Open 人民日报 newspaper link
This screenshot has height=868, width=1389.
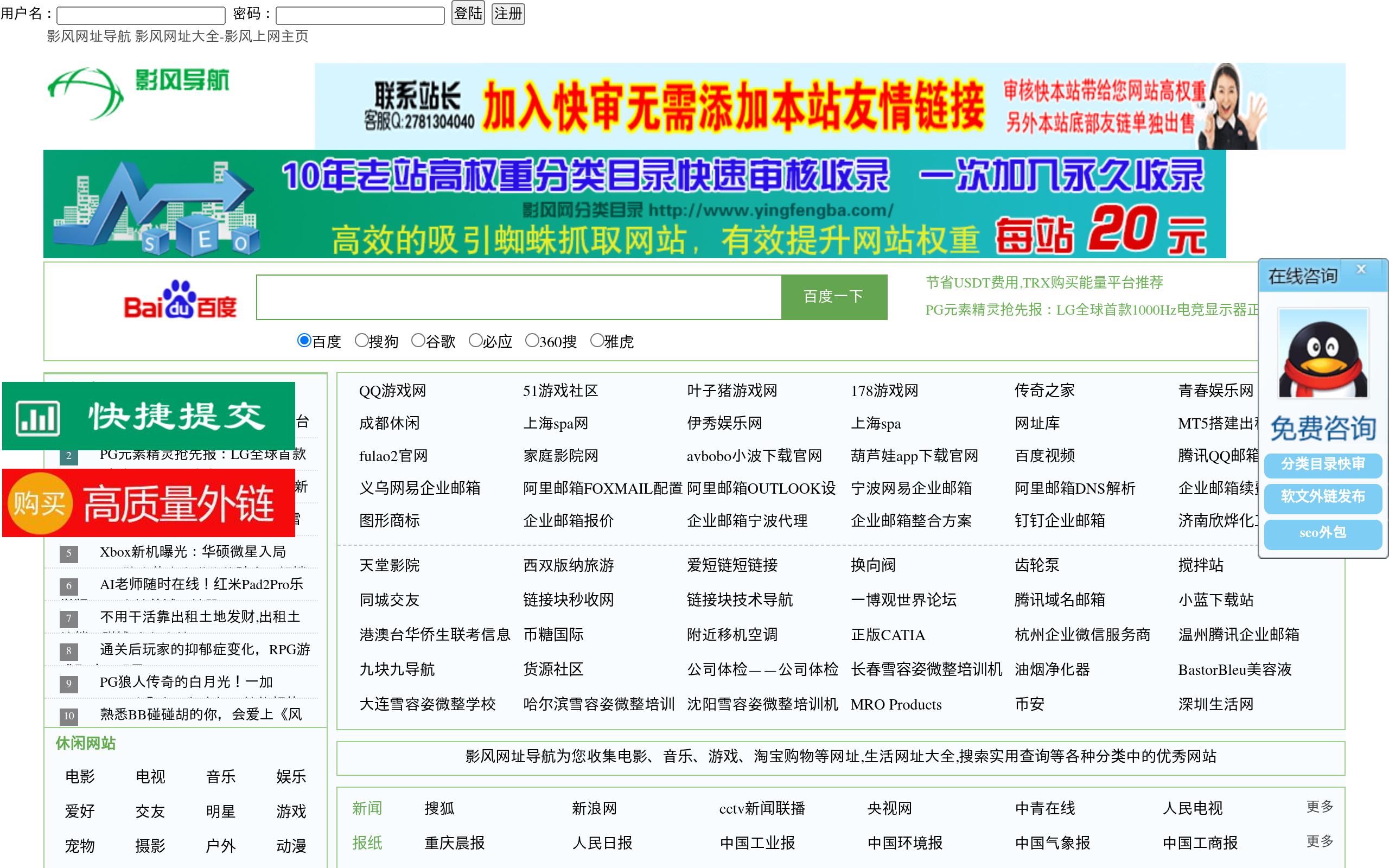click(x=602, y=843)
